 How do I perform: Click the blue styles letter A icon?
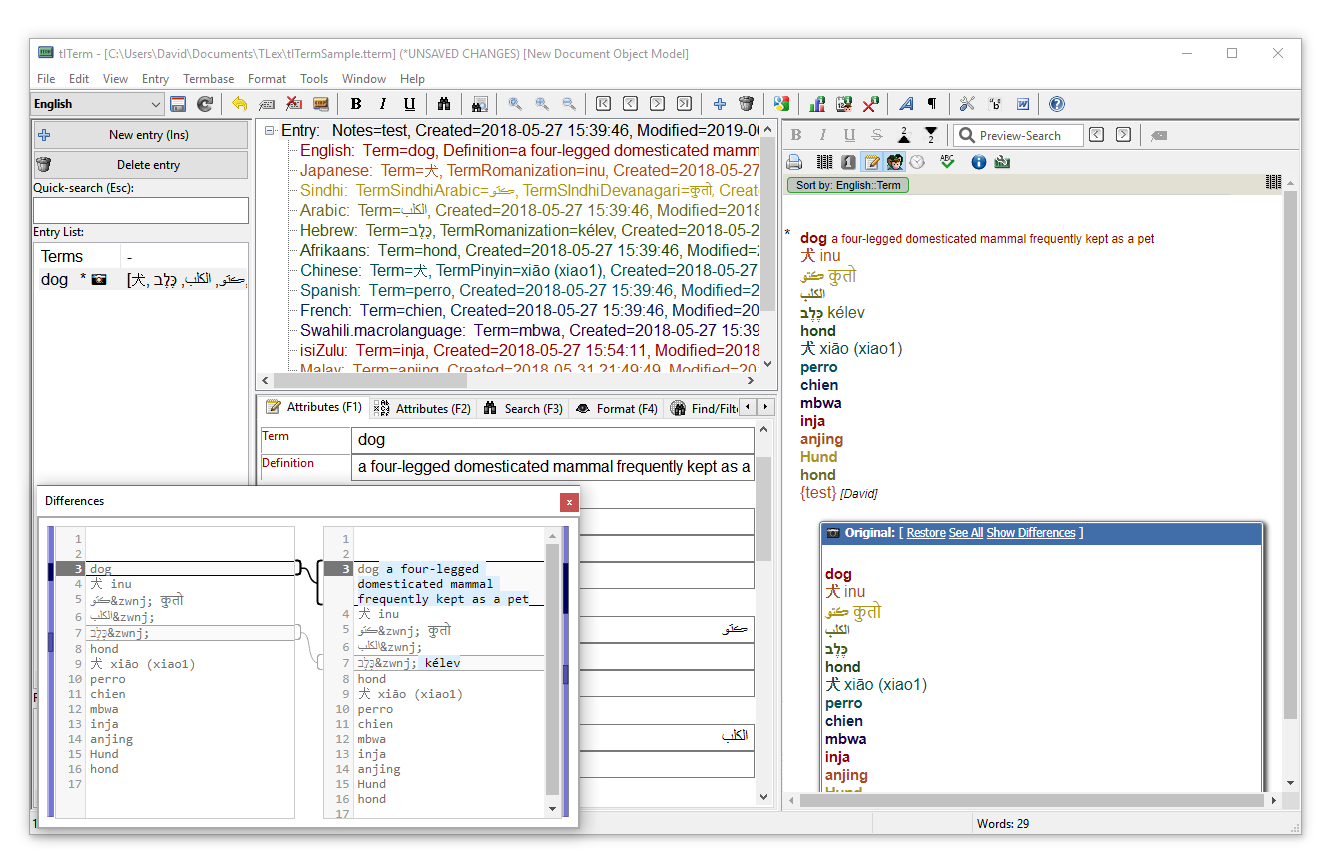(905, 104)
